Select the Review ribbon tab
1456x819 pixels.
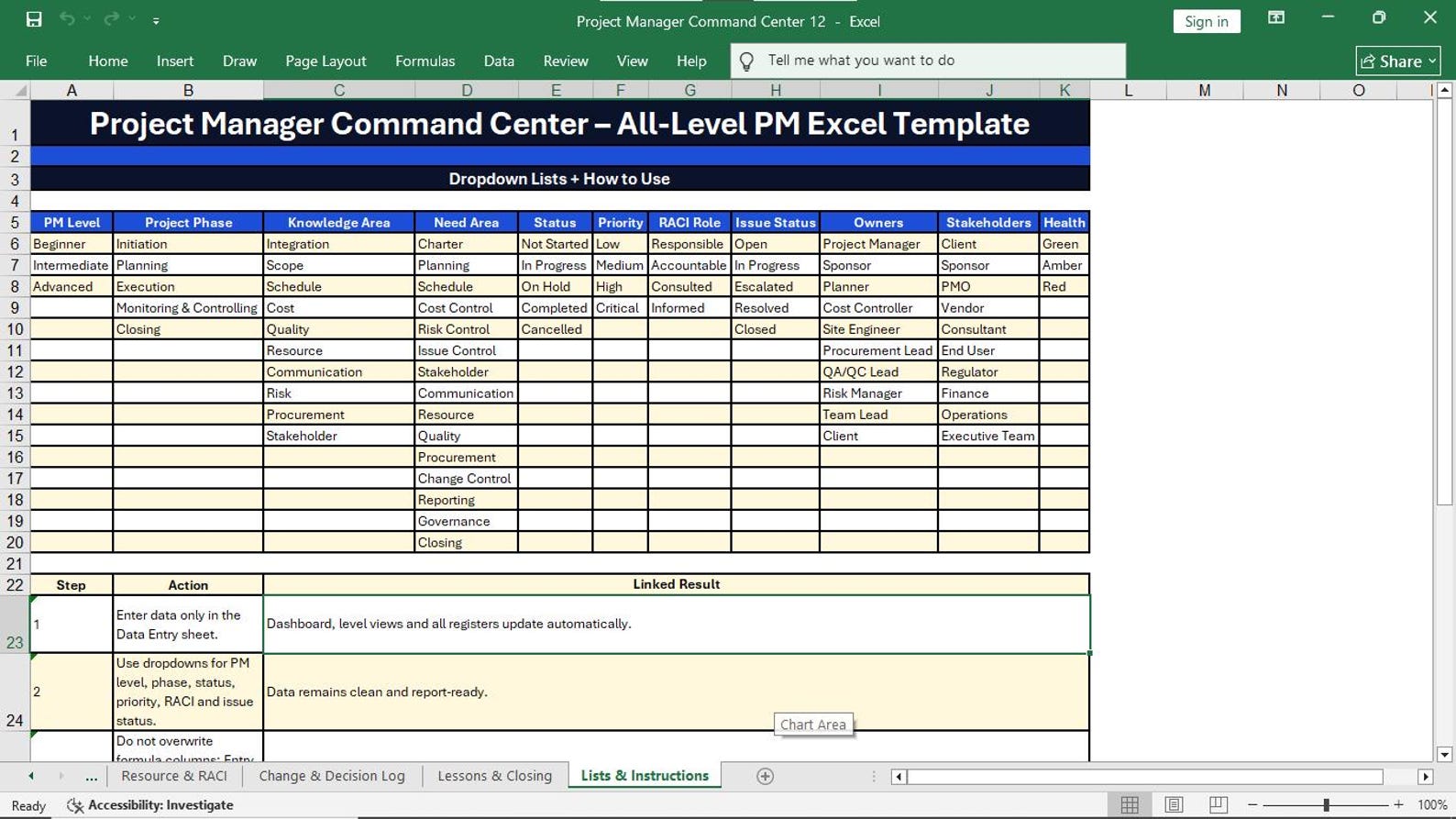[x=566, y=61]
